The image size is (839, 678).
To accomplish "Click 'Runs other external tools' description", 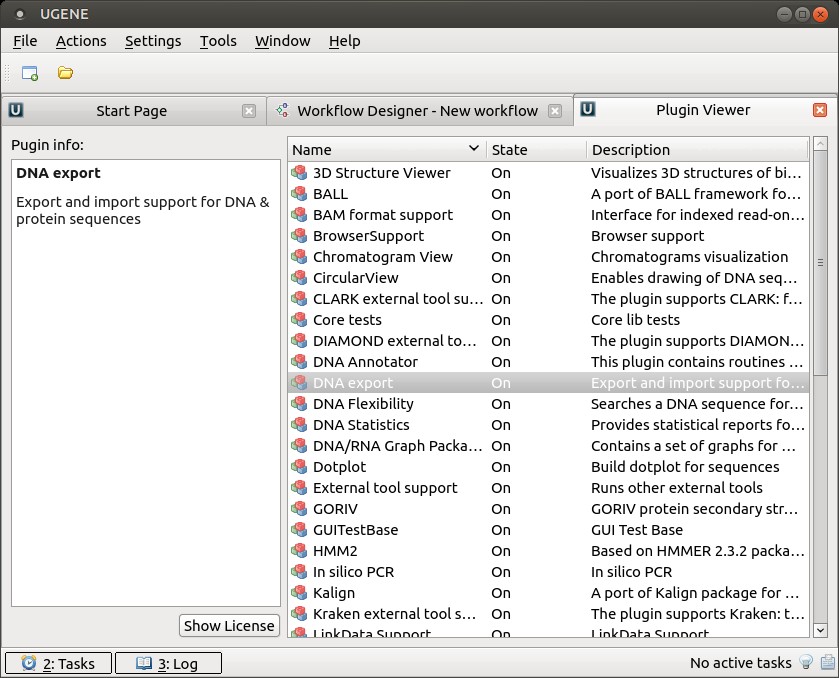I will click(677, 487).
